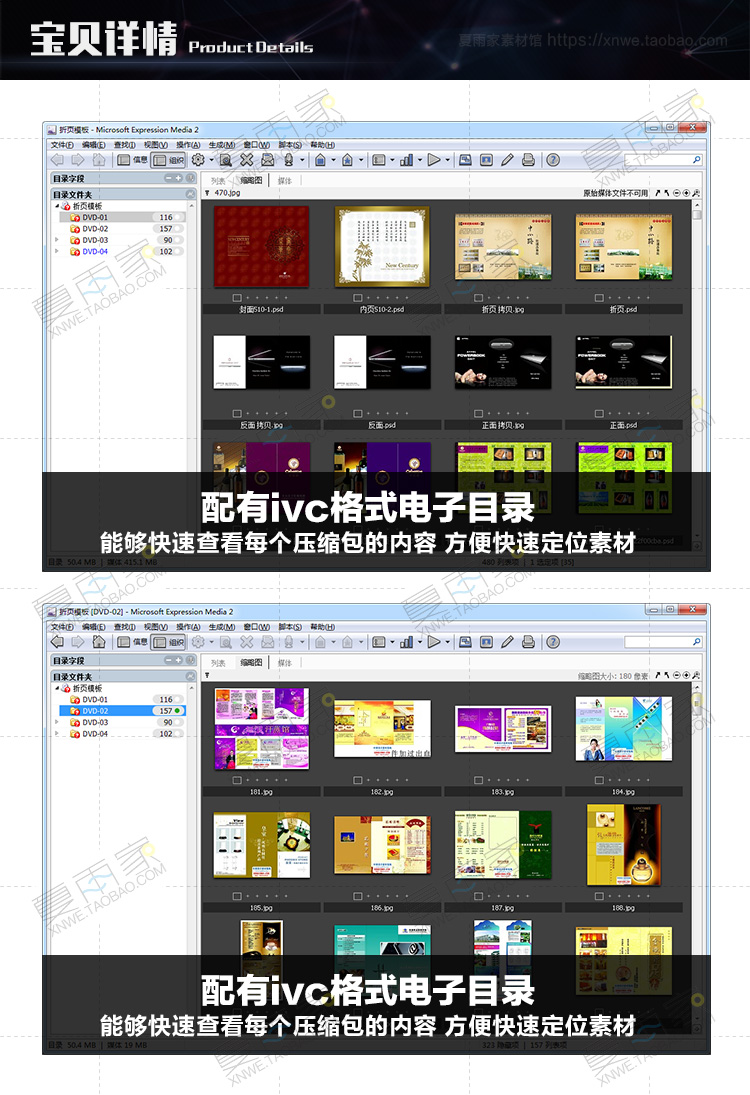Click the bar chart icon in the DVD-02 window

(x=406, y=642)
